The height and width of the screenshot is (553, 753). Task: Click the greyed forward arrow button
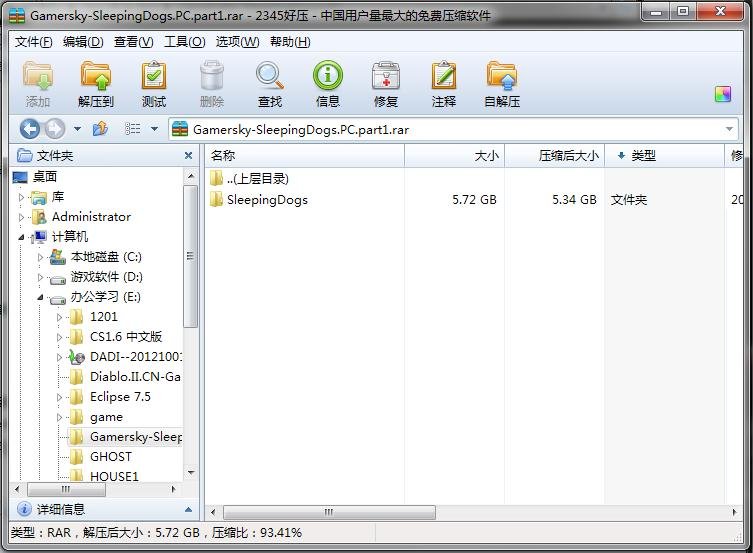[55, 129]
